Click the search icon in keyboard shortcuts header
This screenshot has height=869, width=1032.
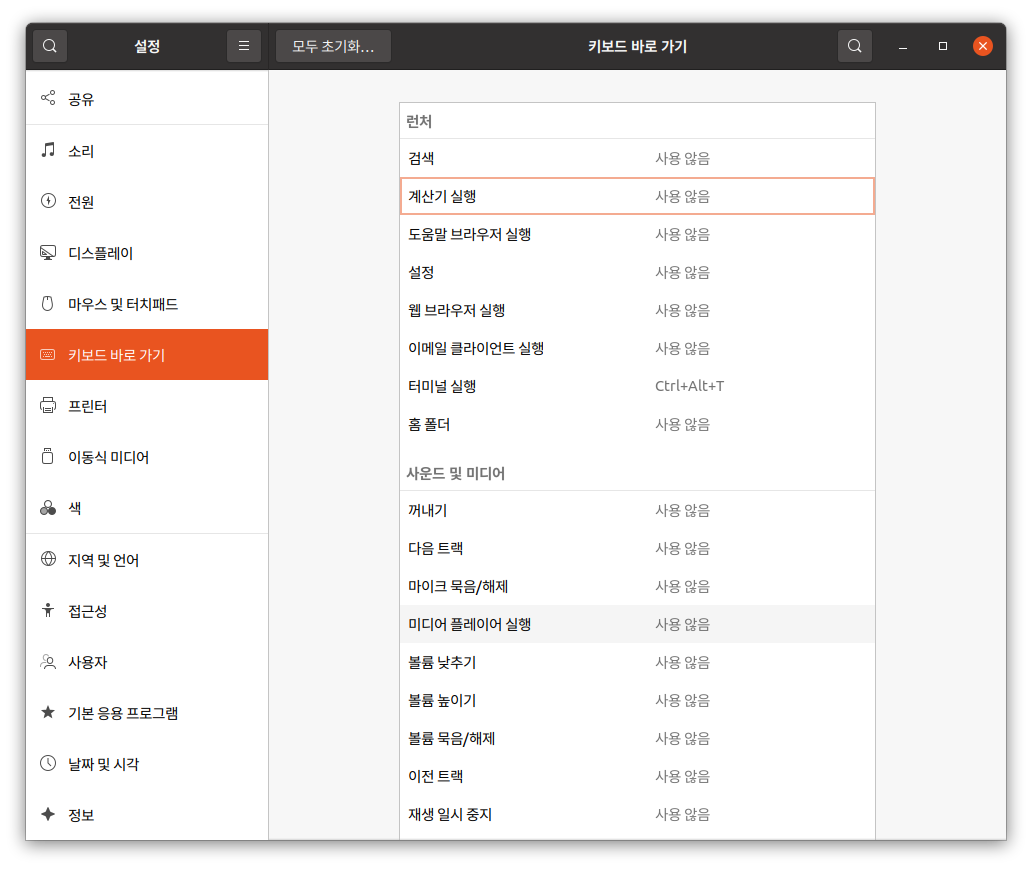point(854,46)
